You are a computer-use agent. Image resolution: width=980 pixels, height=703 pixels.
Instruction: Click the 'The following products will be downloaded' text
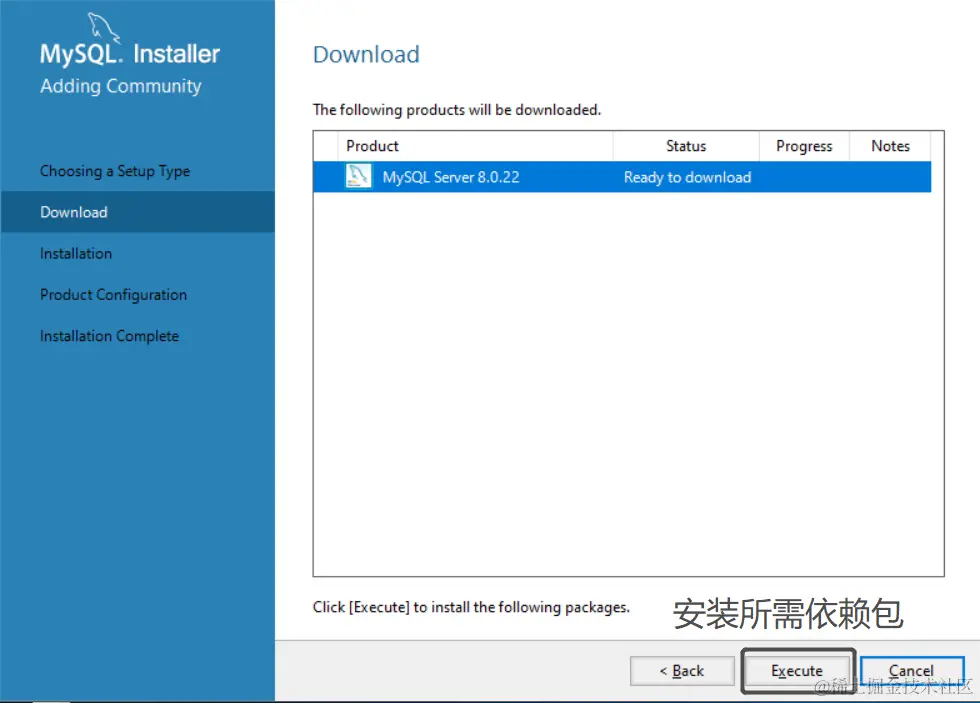click(x=457, y=110)
